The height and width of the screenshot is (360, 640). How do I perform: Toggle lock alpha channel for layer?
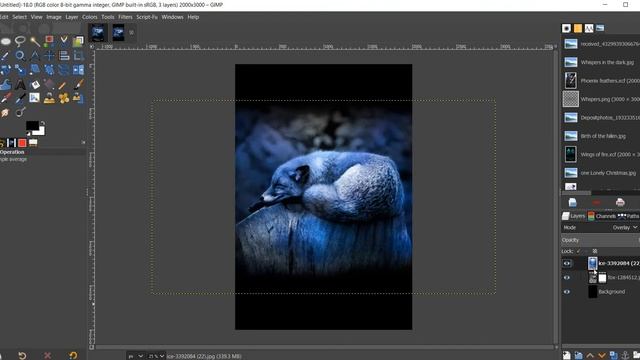click(x=595, y=251)
